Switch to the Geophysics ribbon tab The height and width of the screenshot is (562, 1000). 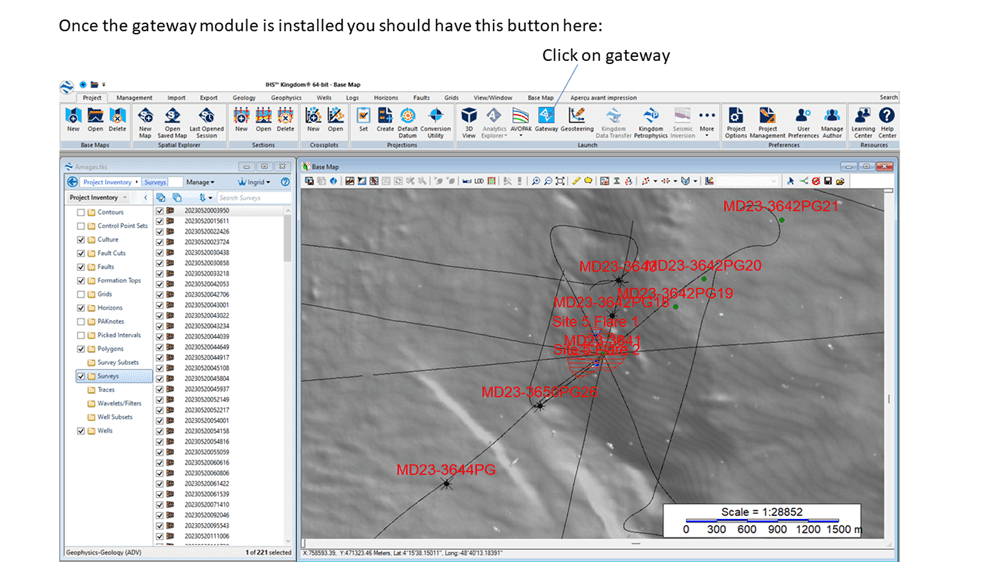click(286, 98)
